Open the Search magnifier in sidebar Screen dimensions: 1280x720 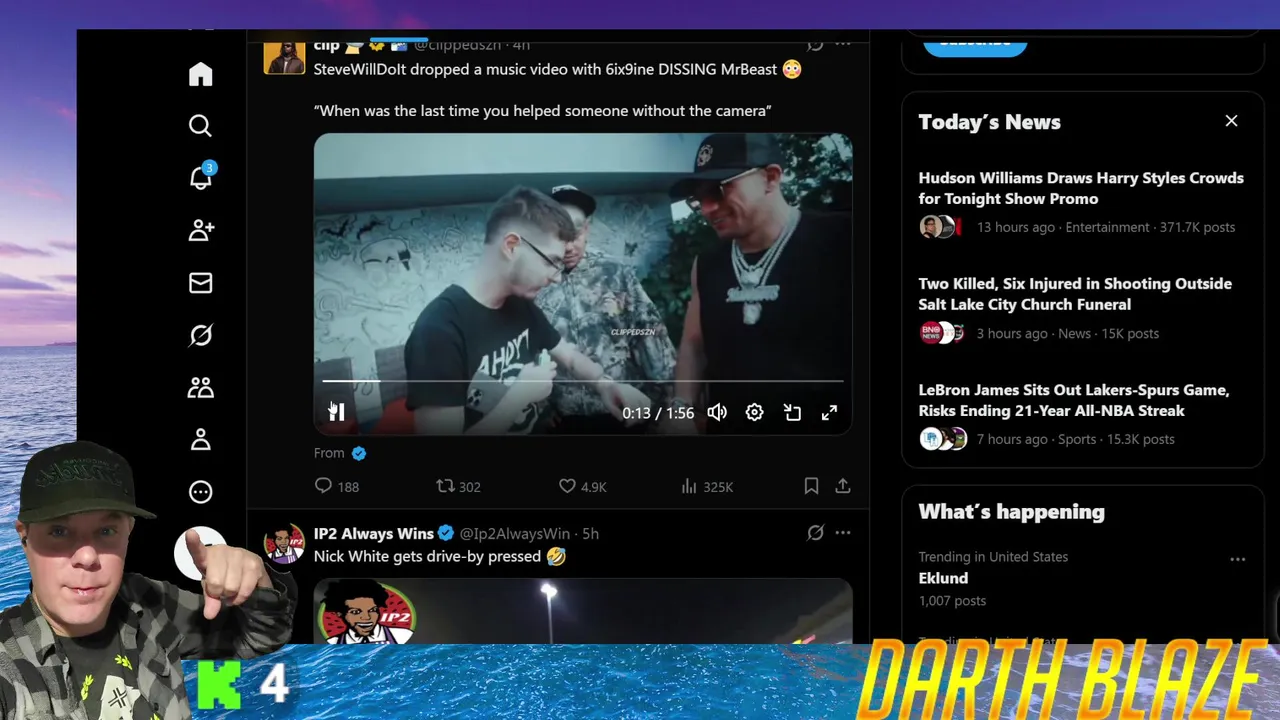(x=200, y=126)
